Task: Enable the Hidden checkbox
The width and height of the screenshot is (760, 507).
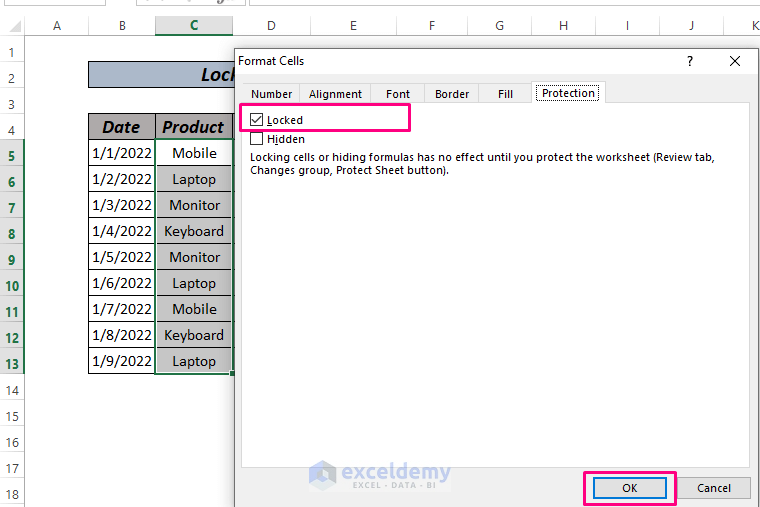Action: click(256, 139)
